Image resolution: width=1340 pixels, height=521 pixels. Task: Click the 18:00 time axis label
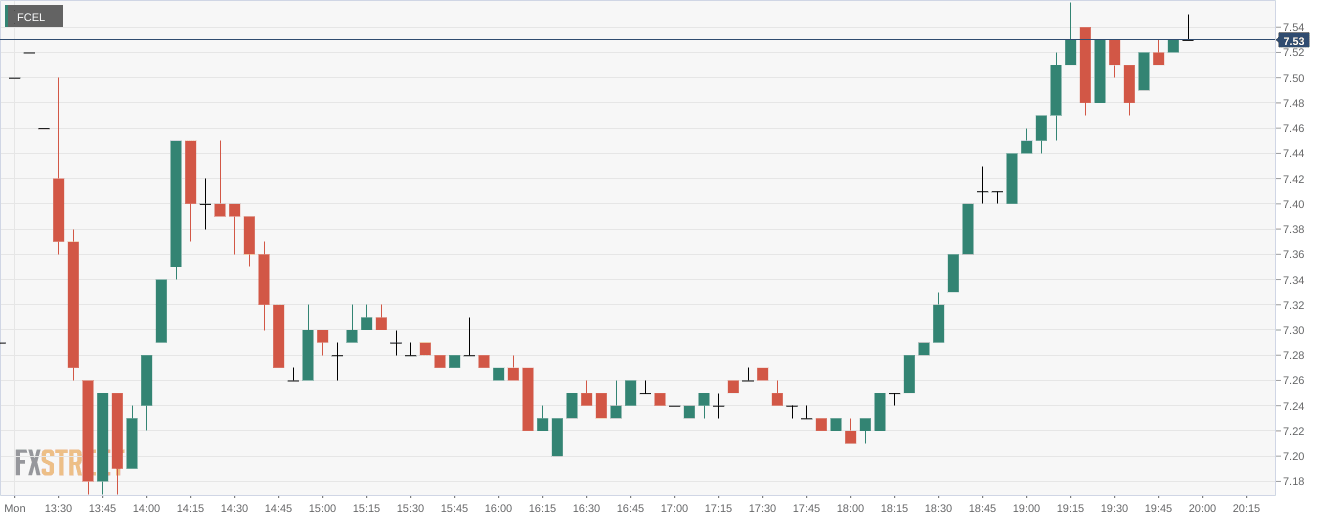coord(850,508)
